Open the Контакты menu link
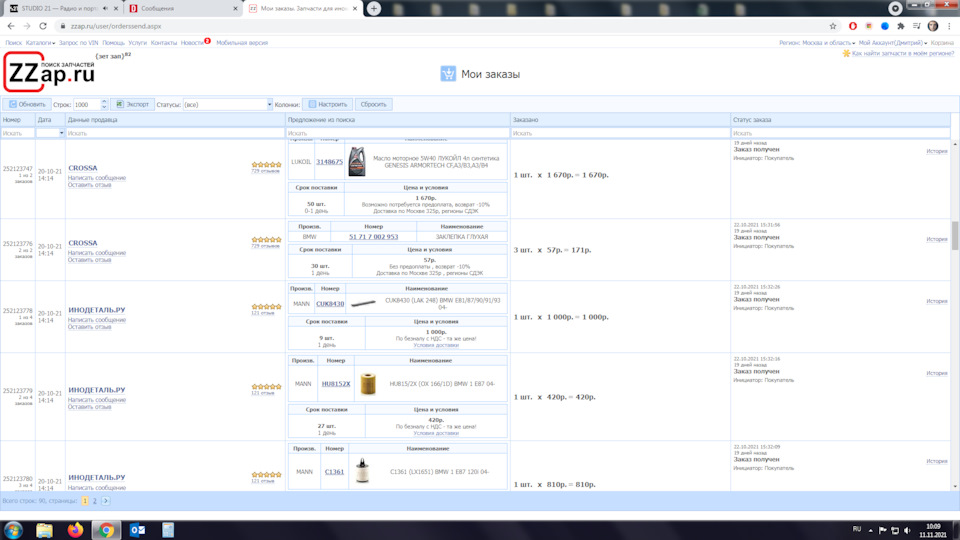The height and width of the screenshot is (540, 960). [163, 43]
